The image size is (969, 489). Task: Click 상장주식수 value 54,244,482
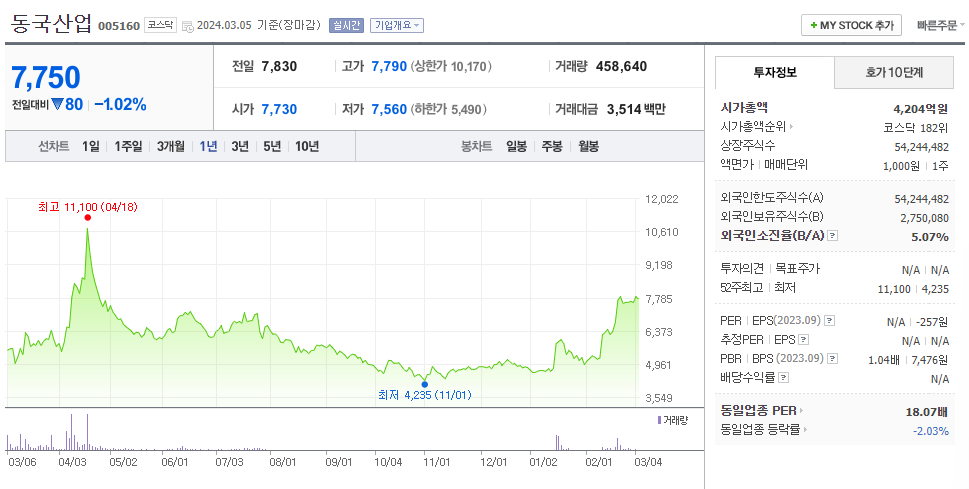(x=921, y=147)
